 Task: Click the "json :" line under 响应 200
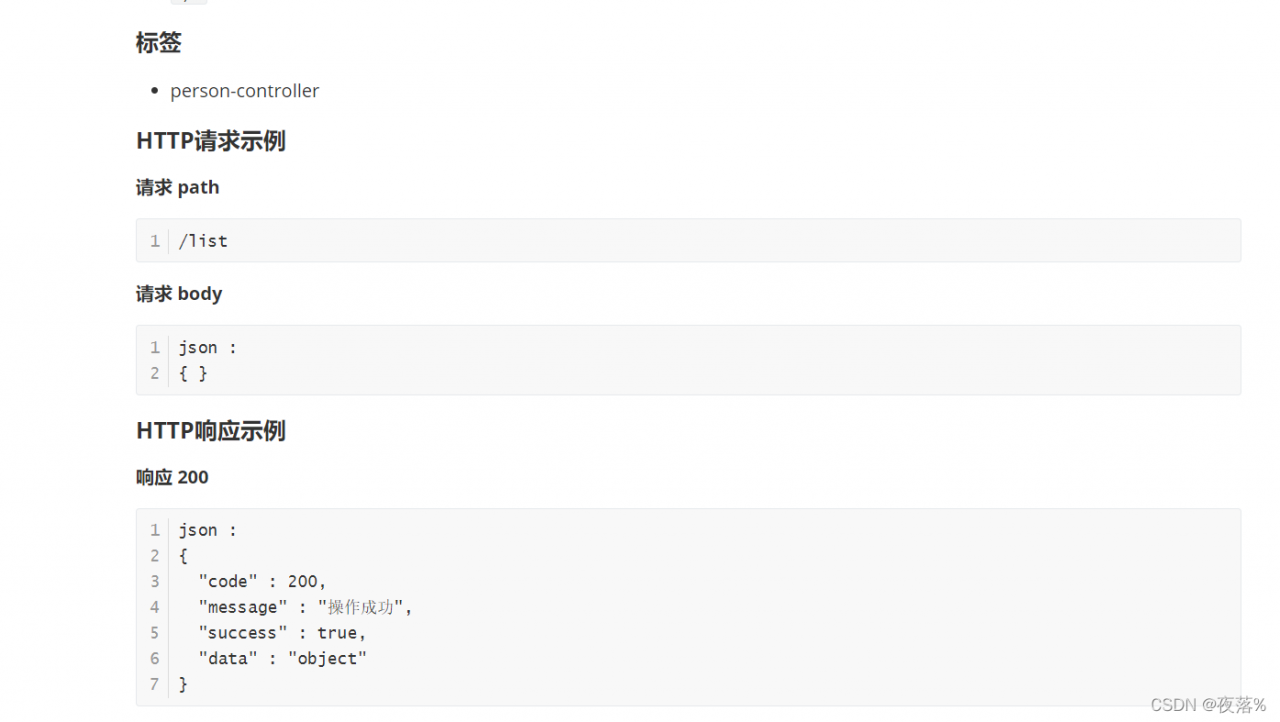pyautogui.click(x=208, y=530)
